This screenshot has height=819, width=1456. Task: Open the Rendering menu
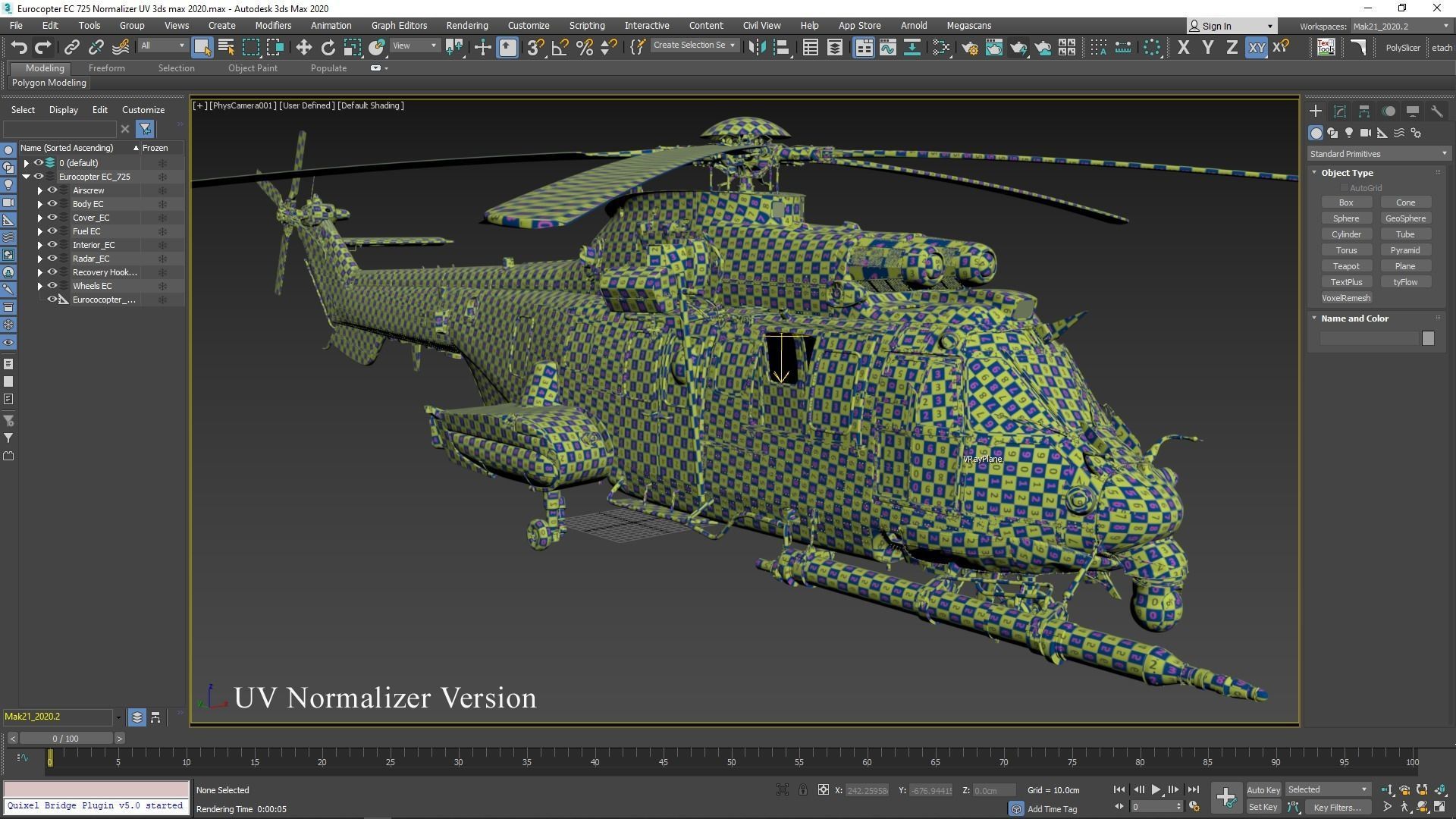(x=466, y=25)
